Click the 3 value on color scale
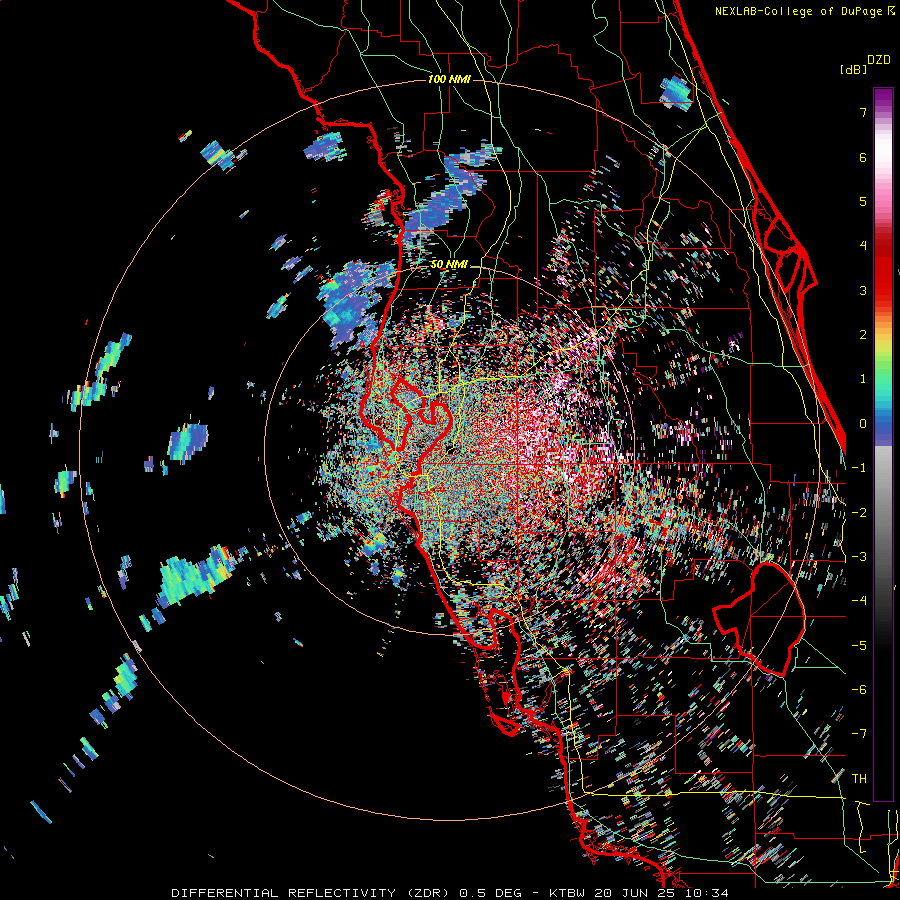Image resolution: width=900 pixels, height=900 pixels. [x=863, y=290]
